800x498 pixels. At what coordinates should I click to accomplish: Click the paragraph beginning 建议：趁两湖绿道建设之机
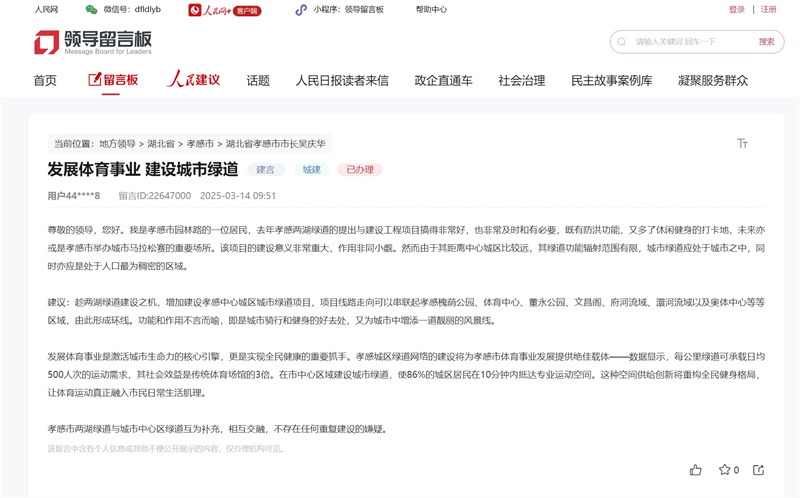coord(406,311)
